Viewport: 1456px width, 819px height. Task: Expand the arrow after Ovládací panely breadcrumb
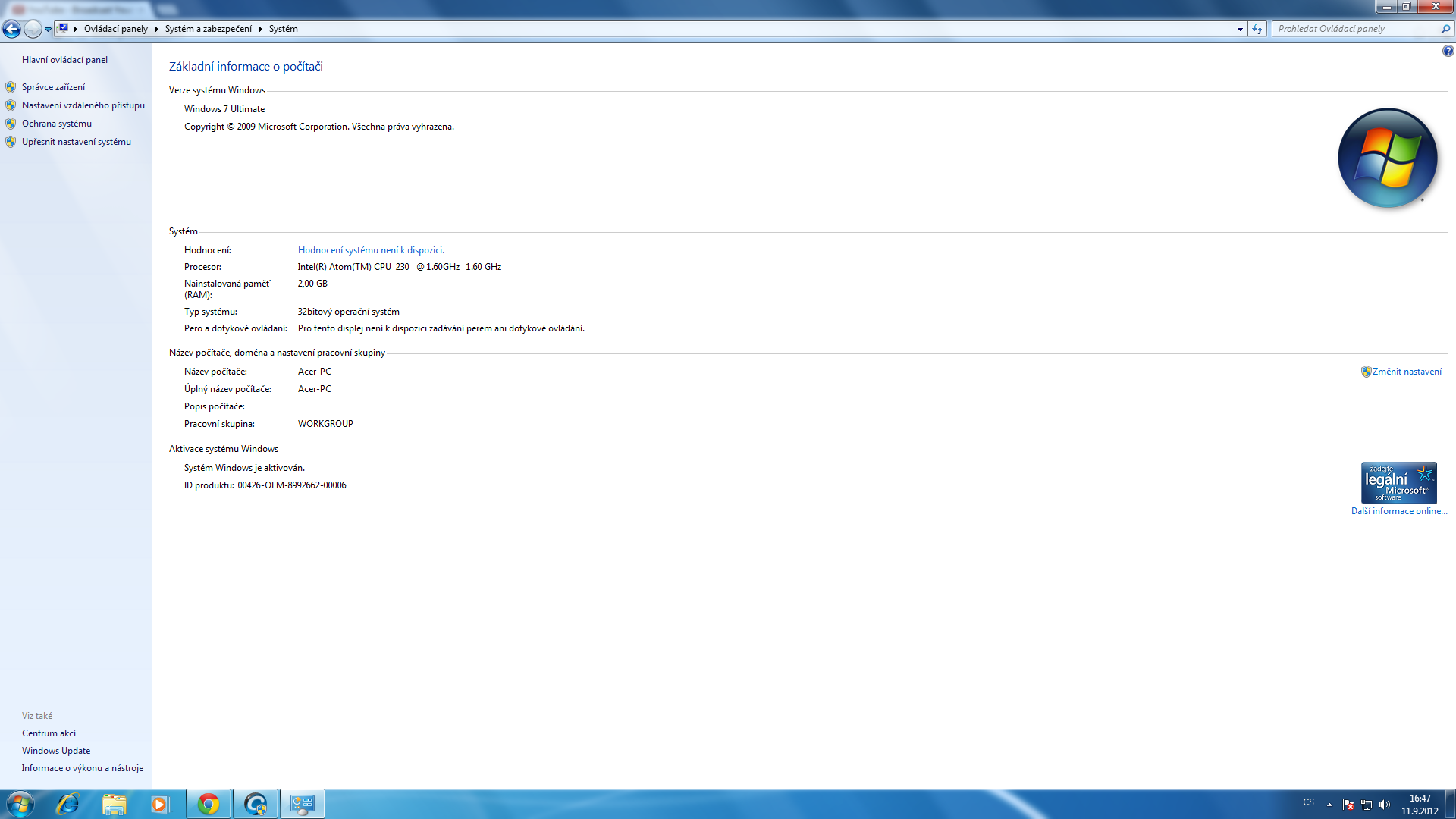(x=156, y=29)
